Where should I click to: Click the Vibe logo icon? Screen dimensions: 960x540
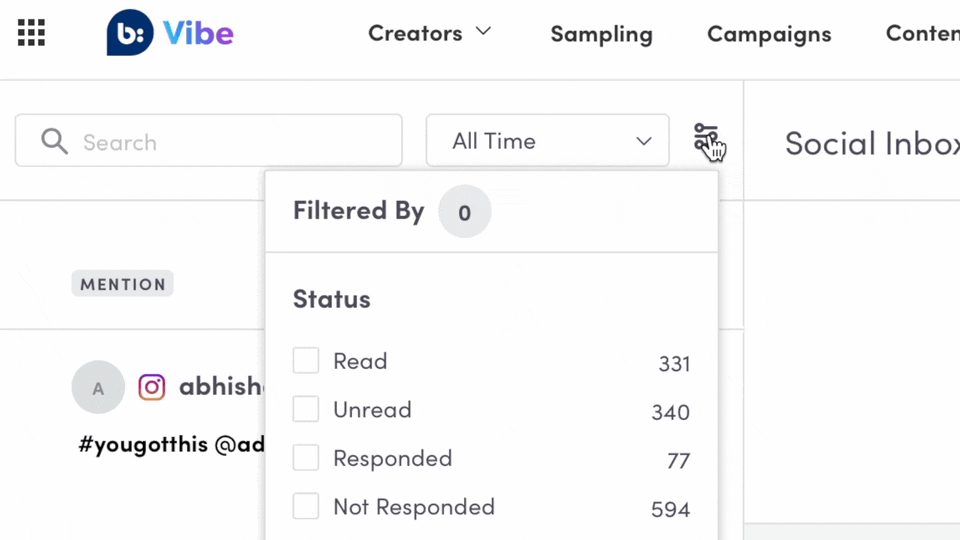pyautogui.click(x=130, y=33)
